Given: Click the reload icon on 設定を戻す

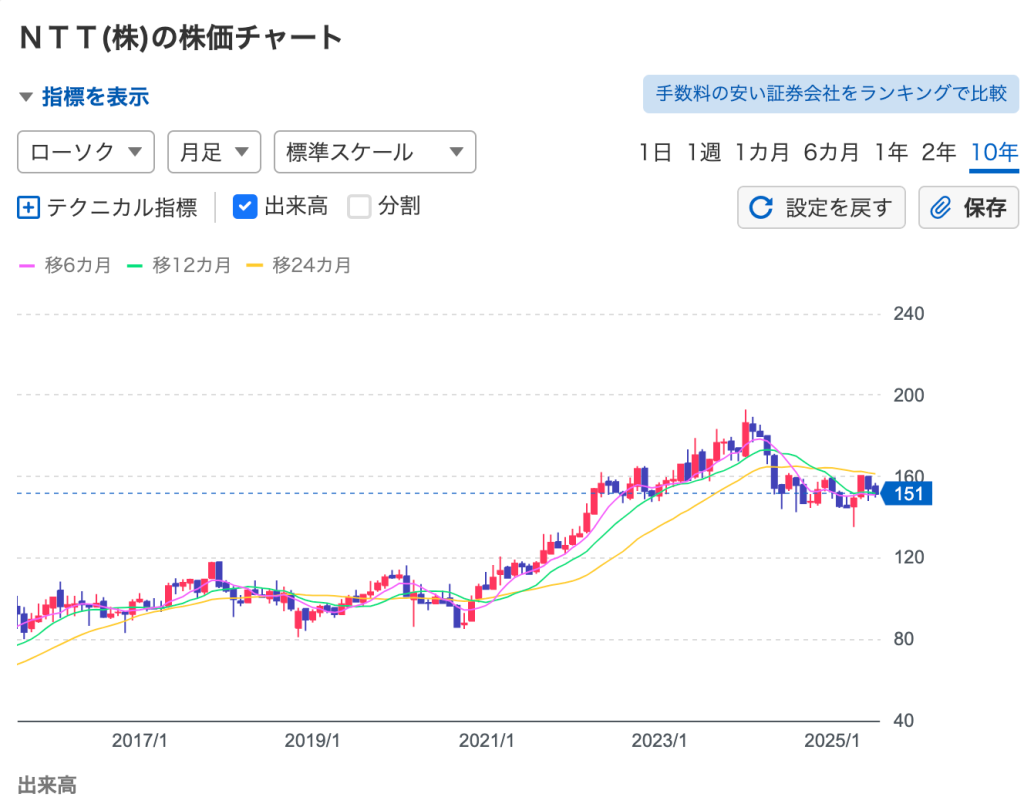Looking at the screenshot, I should coord(761,207).
